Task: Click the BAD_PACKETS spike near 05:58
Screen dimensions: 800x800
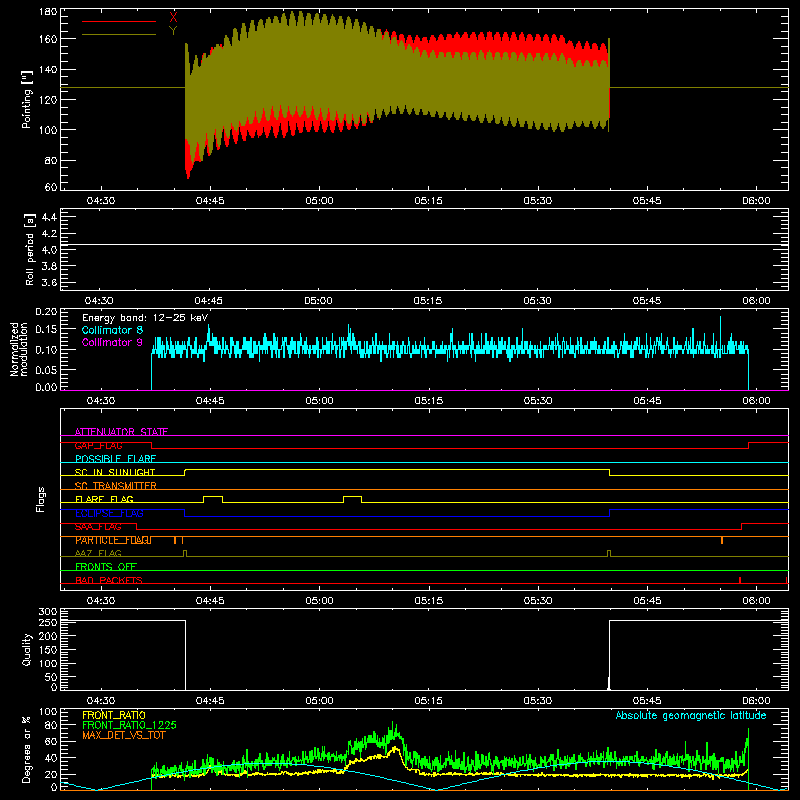Action: (x=740, y=580)
